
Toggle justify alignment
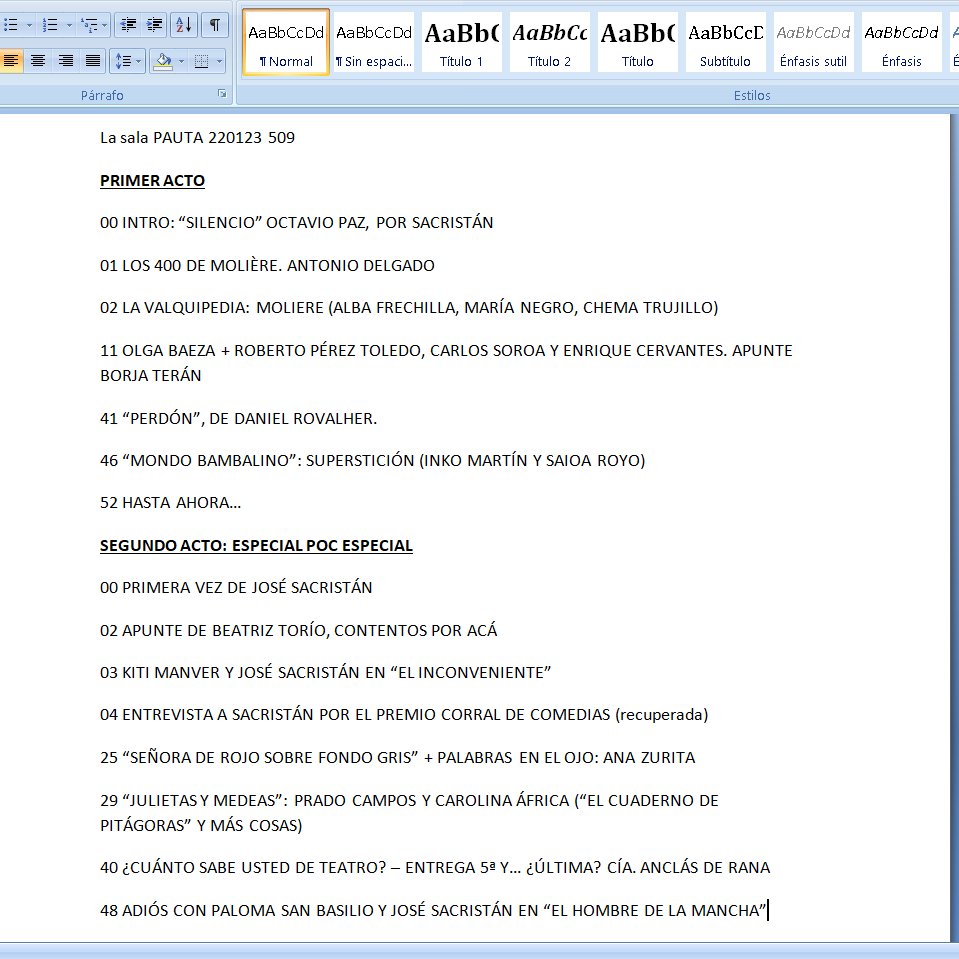92,61
